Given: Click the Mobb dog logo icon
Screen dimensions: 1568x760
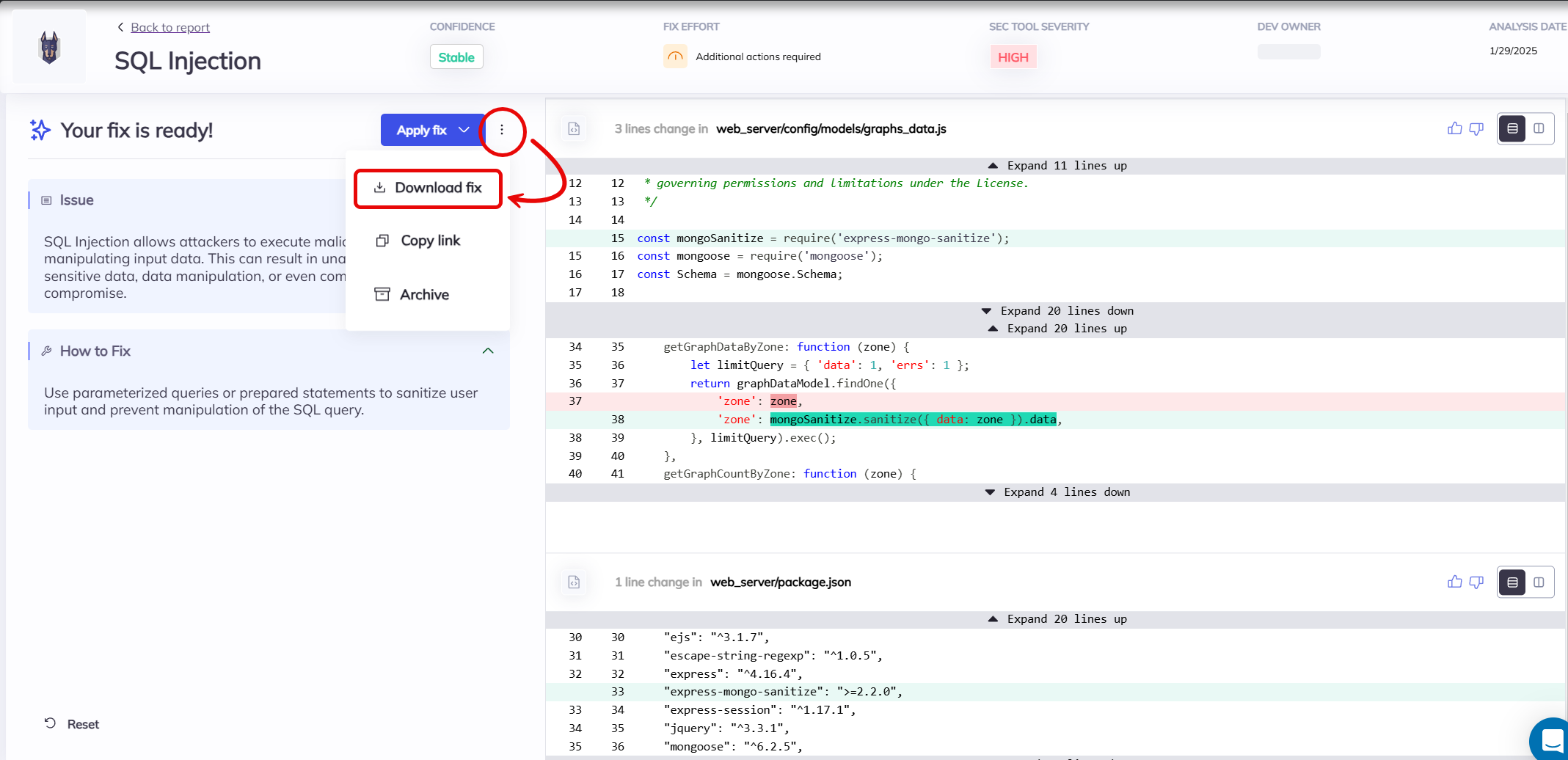Looking at the screenshot, I should click(x=49, y=48).
